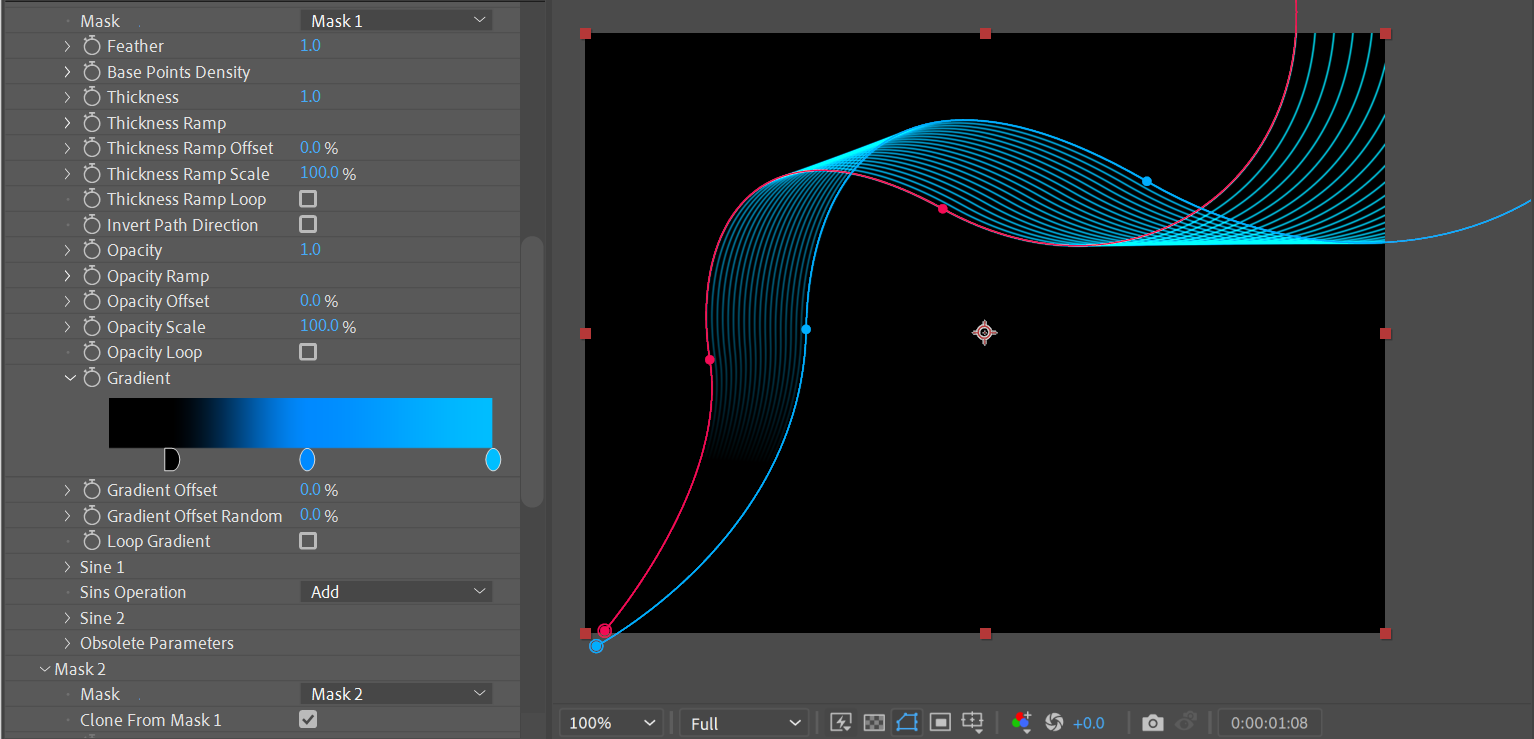Click the Opacity Ramp stopwatch
1534x739 pixels.
(92, 276)
